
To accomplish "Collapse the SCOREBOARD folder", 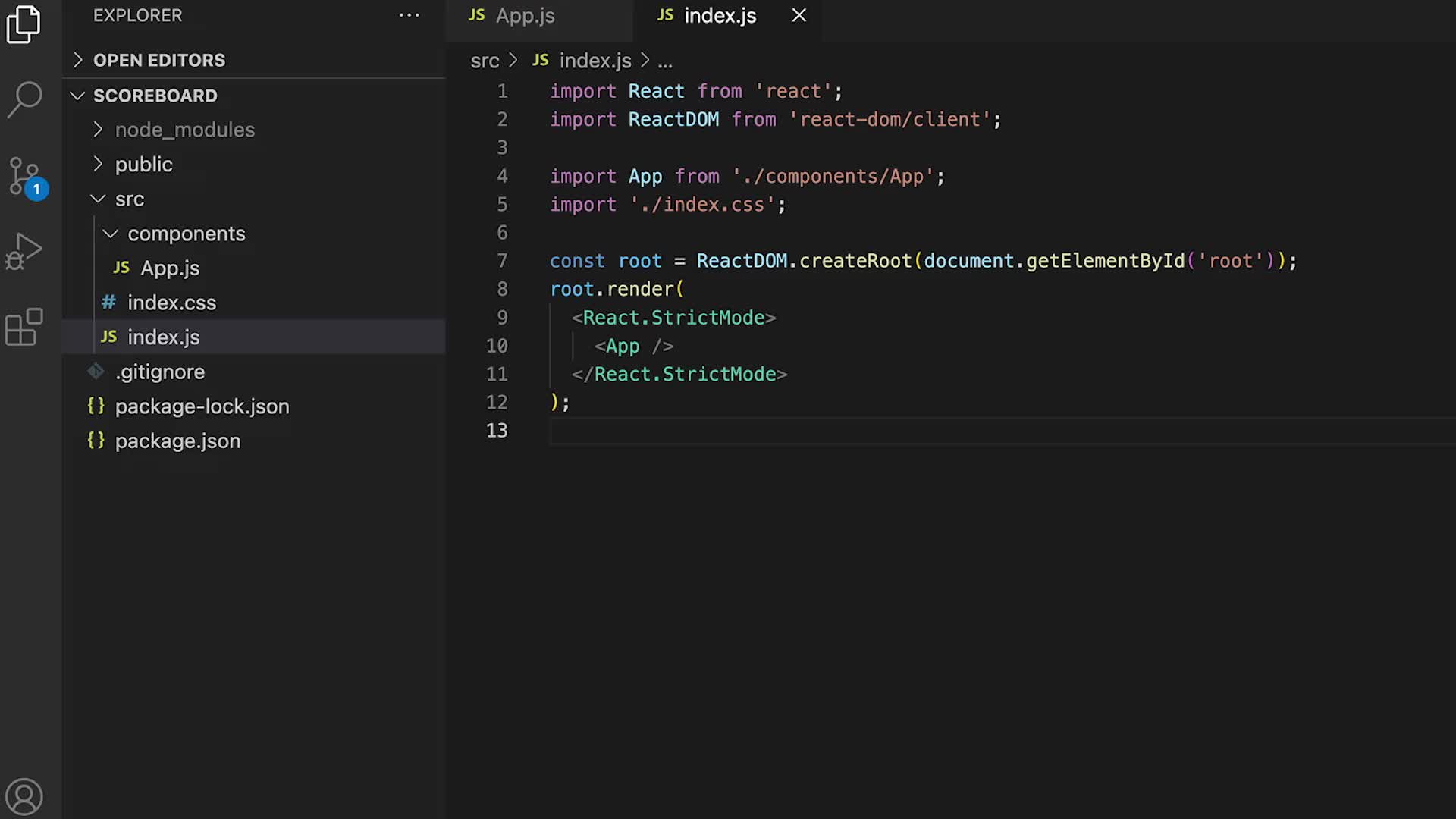I will (77, 96).
